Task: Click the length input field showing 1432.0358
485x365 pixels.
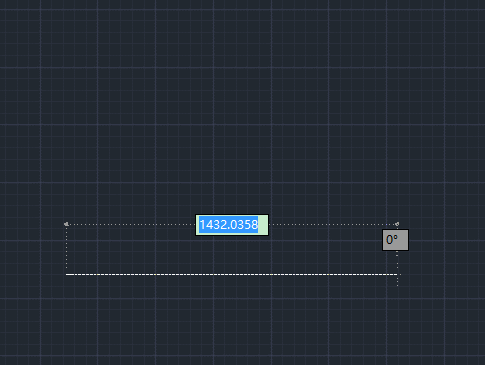Action: [232, 225]
